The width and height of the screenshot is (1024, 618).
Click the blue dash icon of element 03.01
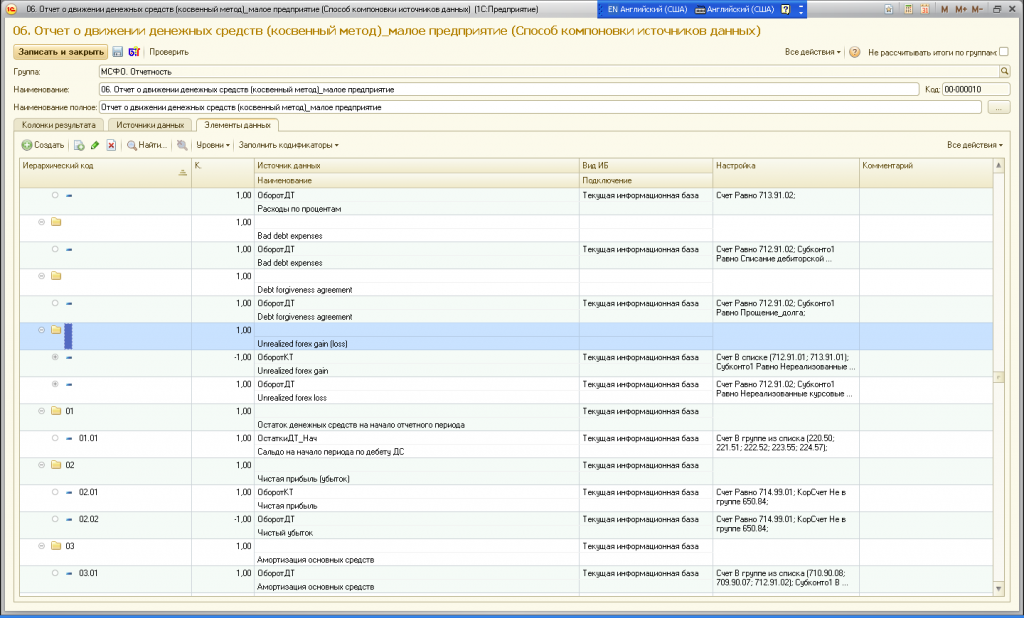point(69,573)
